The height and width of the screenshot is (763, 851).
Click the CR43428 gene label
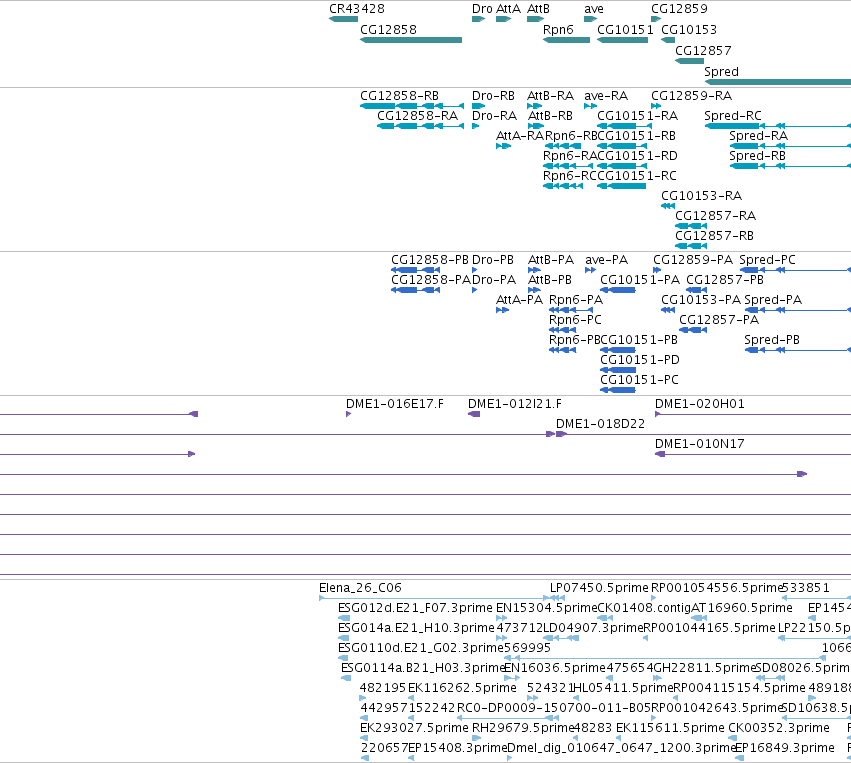[x=357, y=9]
